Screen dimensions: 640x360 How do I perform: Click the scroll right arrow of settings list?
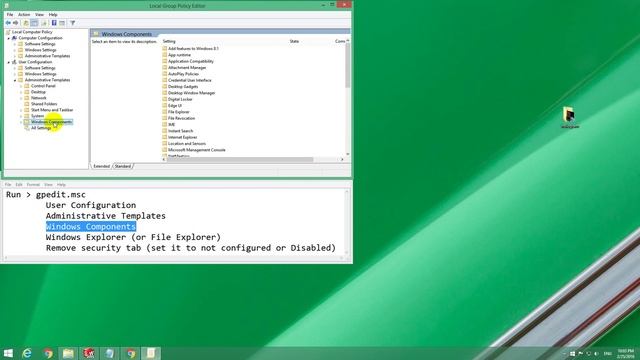point(342,160)
